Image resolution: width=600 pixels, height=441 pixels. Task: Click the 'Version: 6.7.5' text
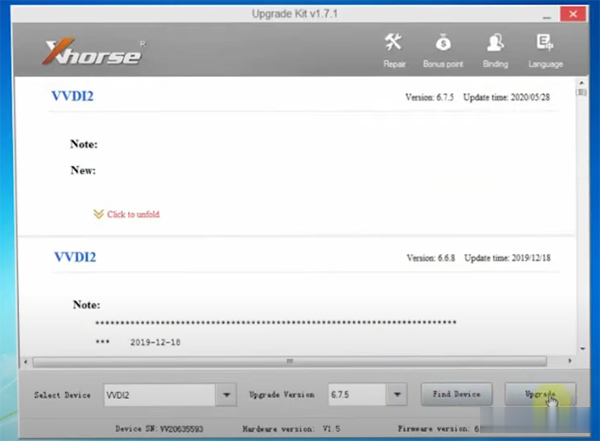(429, 97)
